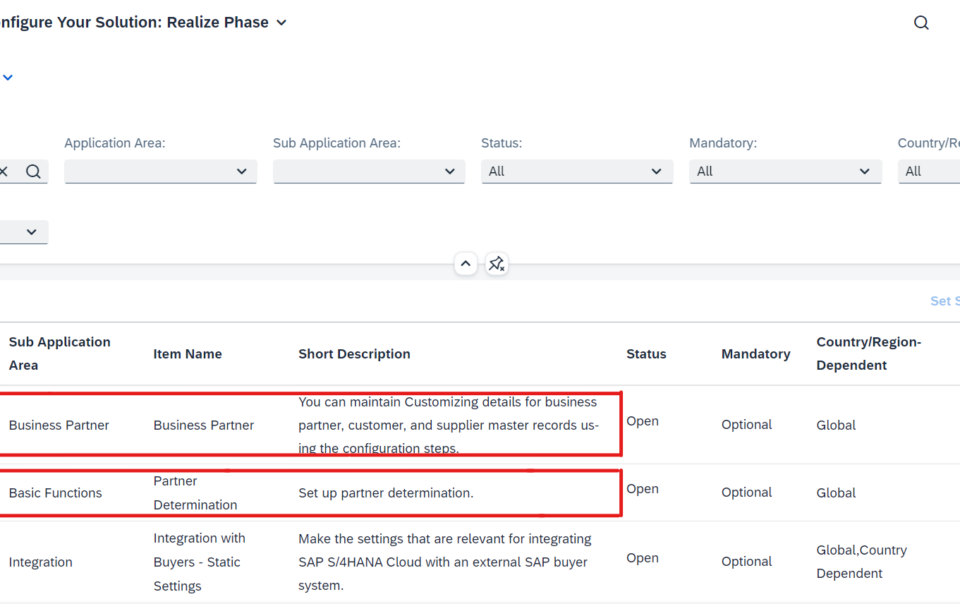Click the Country/Region-Dependent column header
The image size is (960, 604).
(868, 353)
